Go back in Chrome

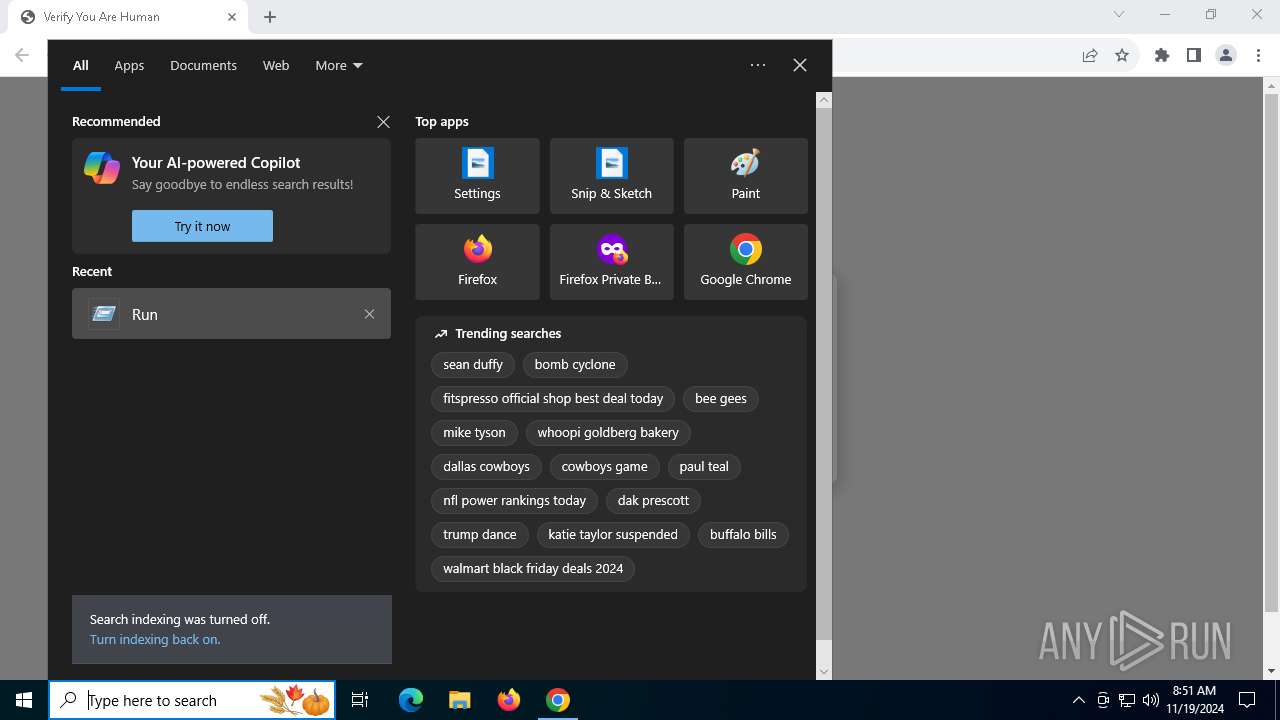pyautogui.click(x=22, y=56)
